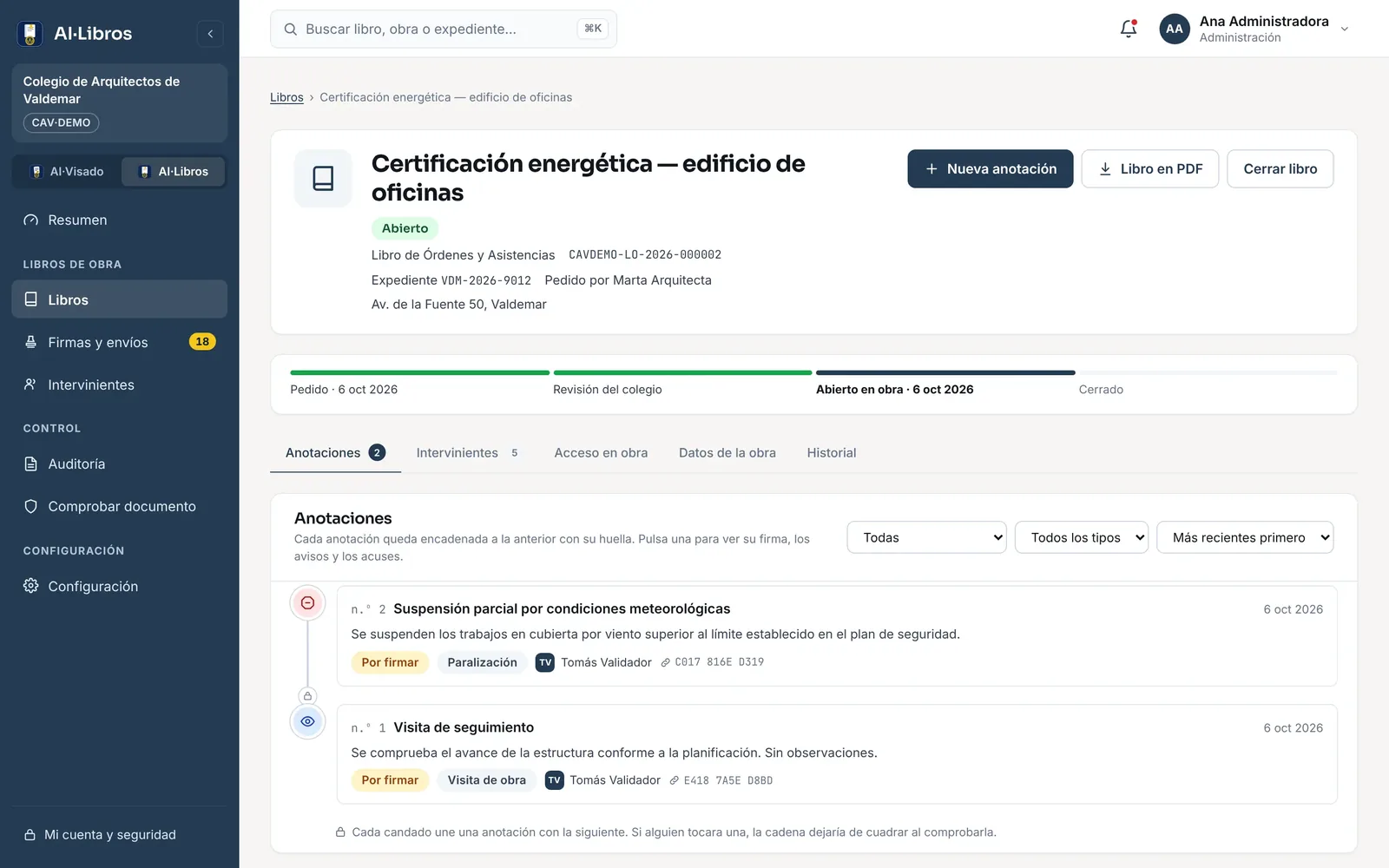Open the notifications bell
Screen dimensions: 1389x868
(x=1129, y=29)
